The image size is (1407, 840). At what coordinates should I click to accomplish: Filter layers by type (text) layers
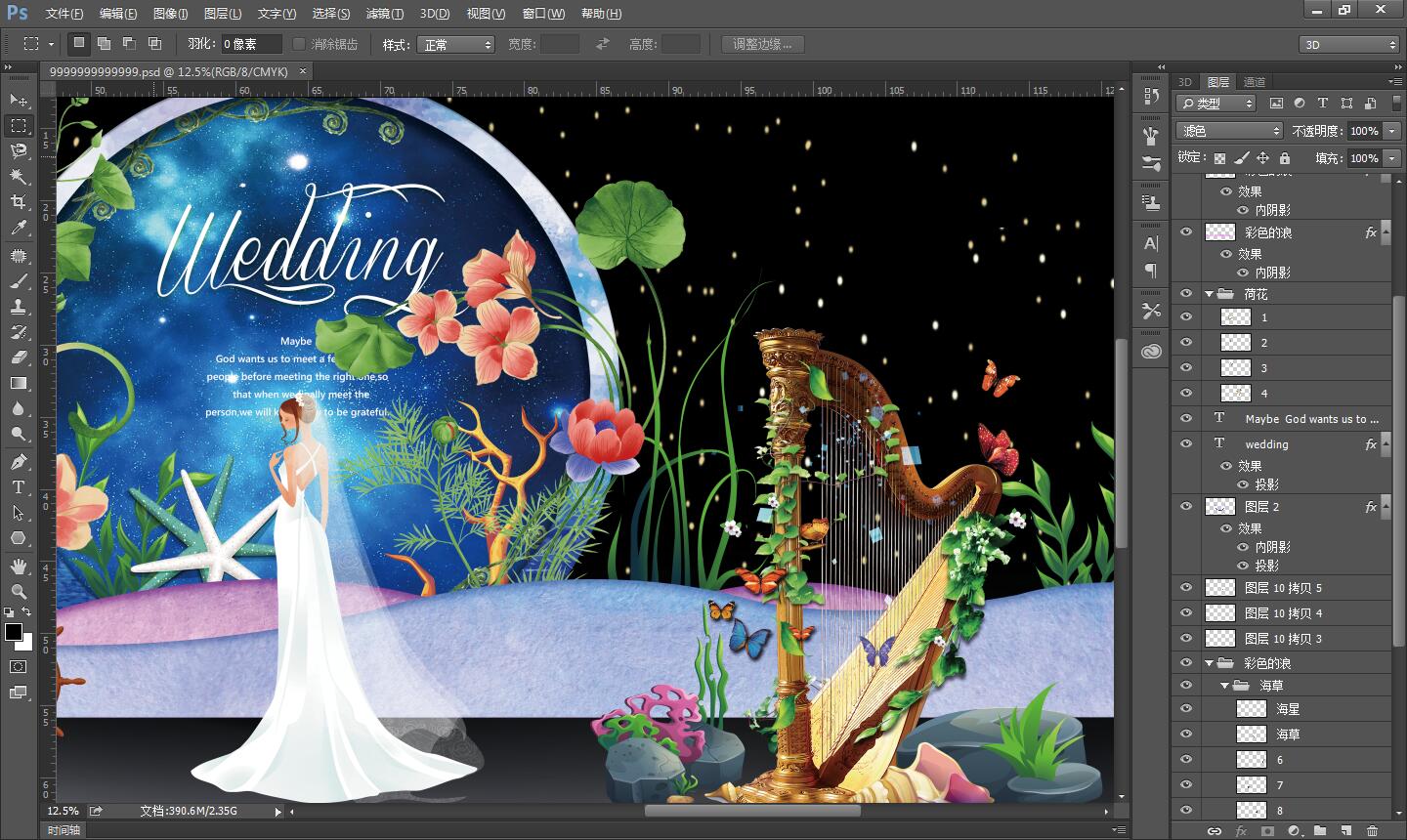(x=1323, y=104)
